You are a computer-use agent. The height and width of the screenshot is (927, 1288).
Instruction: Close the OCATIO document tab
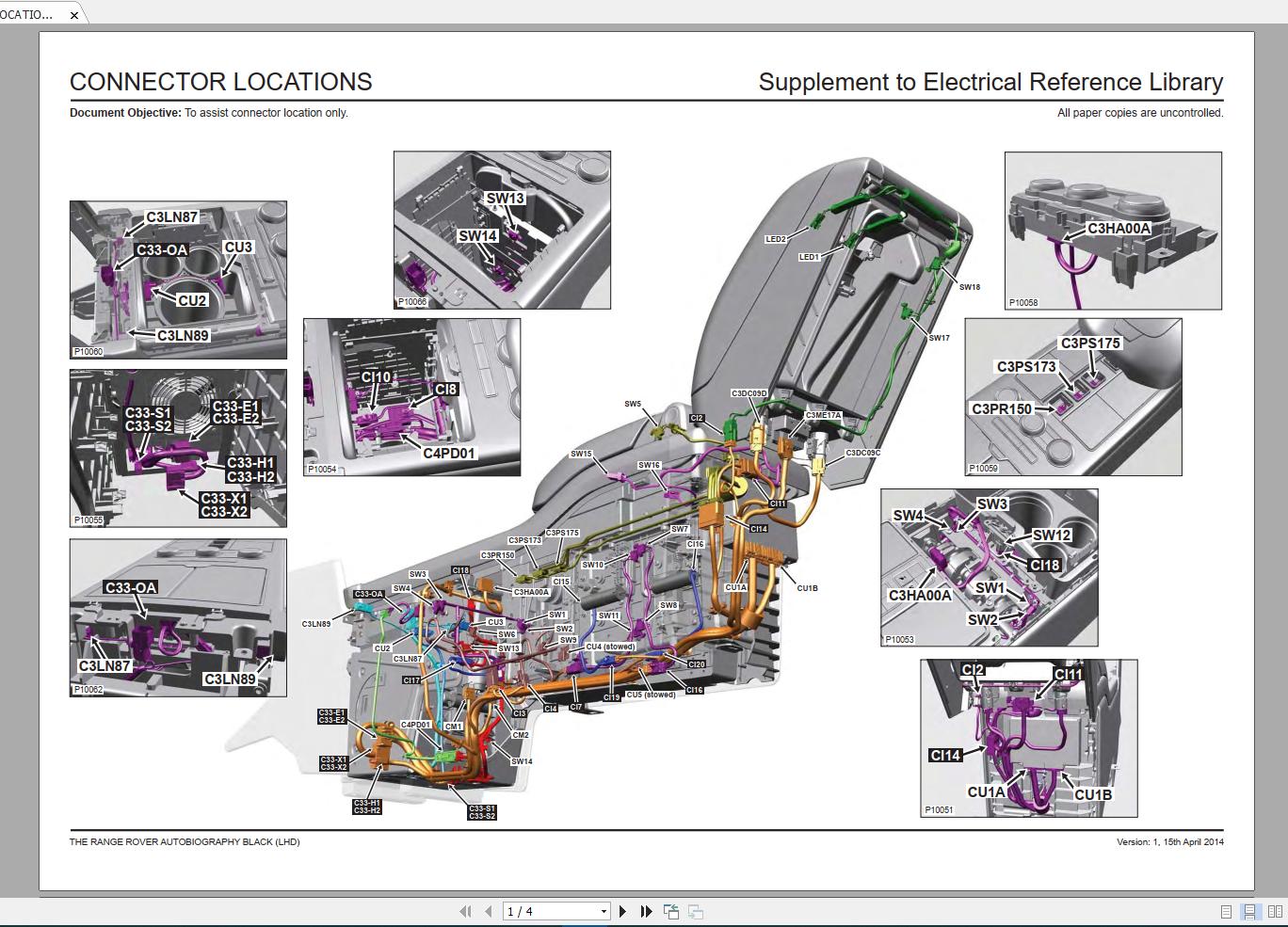point(73,15)
